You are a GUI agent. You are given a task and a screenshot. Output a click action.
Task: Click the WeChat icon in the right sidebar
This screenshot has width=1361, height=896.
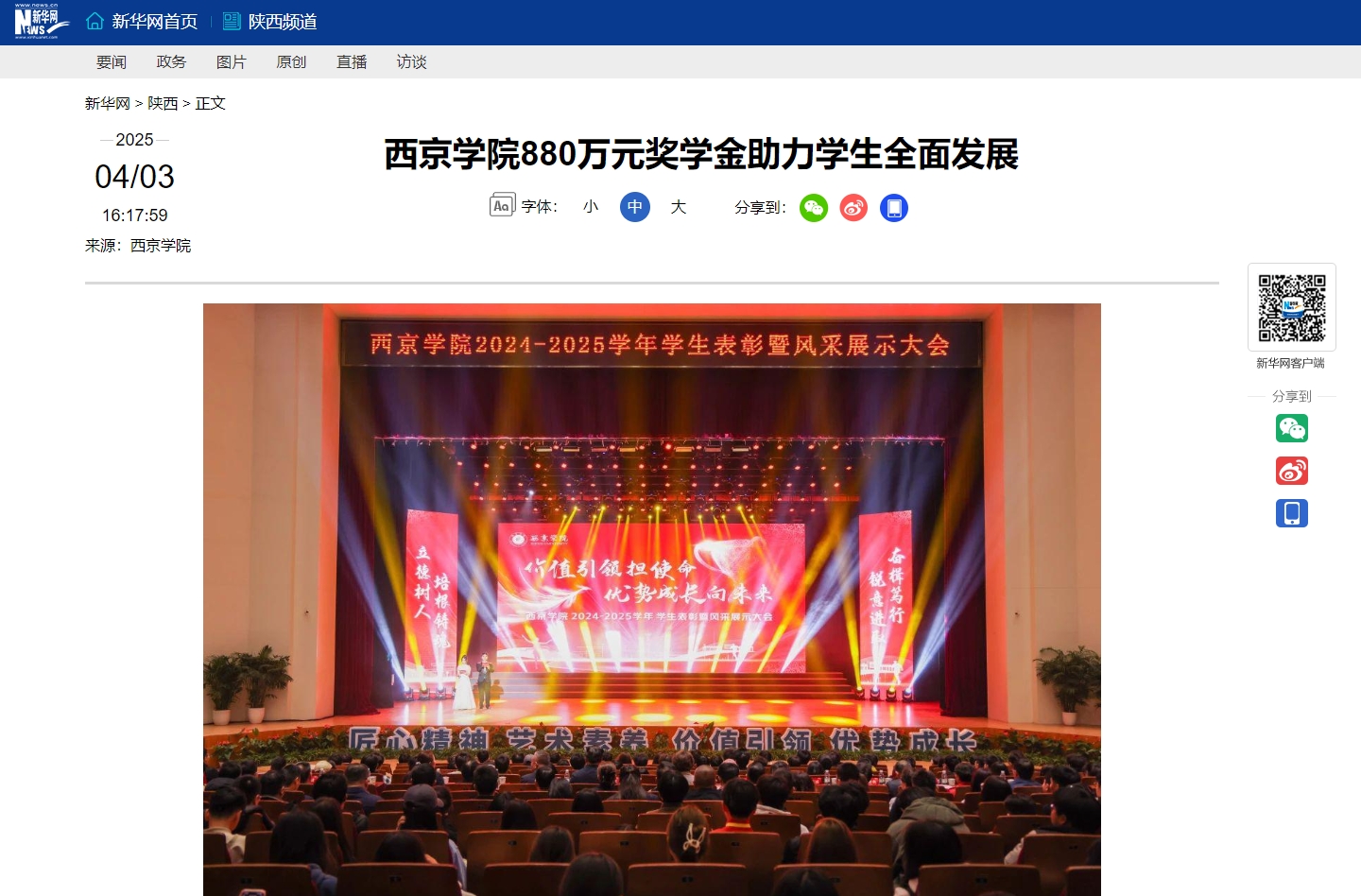pyautogui.click(x=1292, y=428)
